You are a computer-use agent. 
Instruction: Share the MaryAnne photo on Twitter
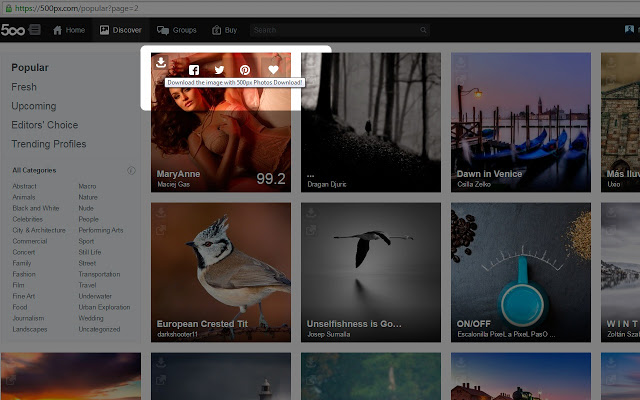point(220,70)
